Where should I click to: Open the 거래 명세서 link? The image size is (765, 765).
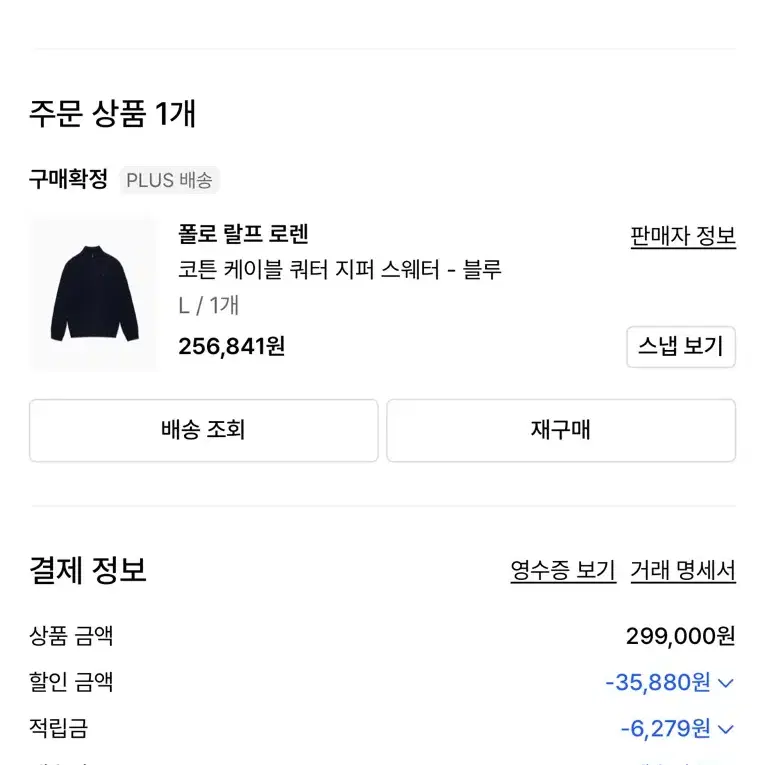683,570
